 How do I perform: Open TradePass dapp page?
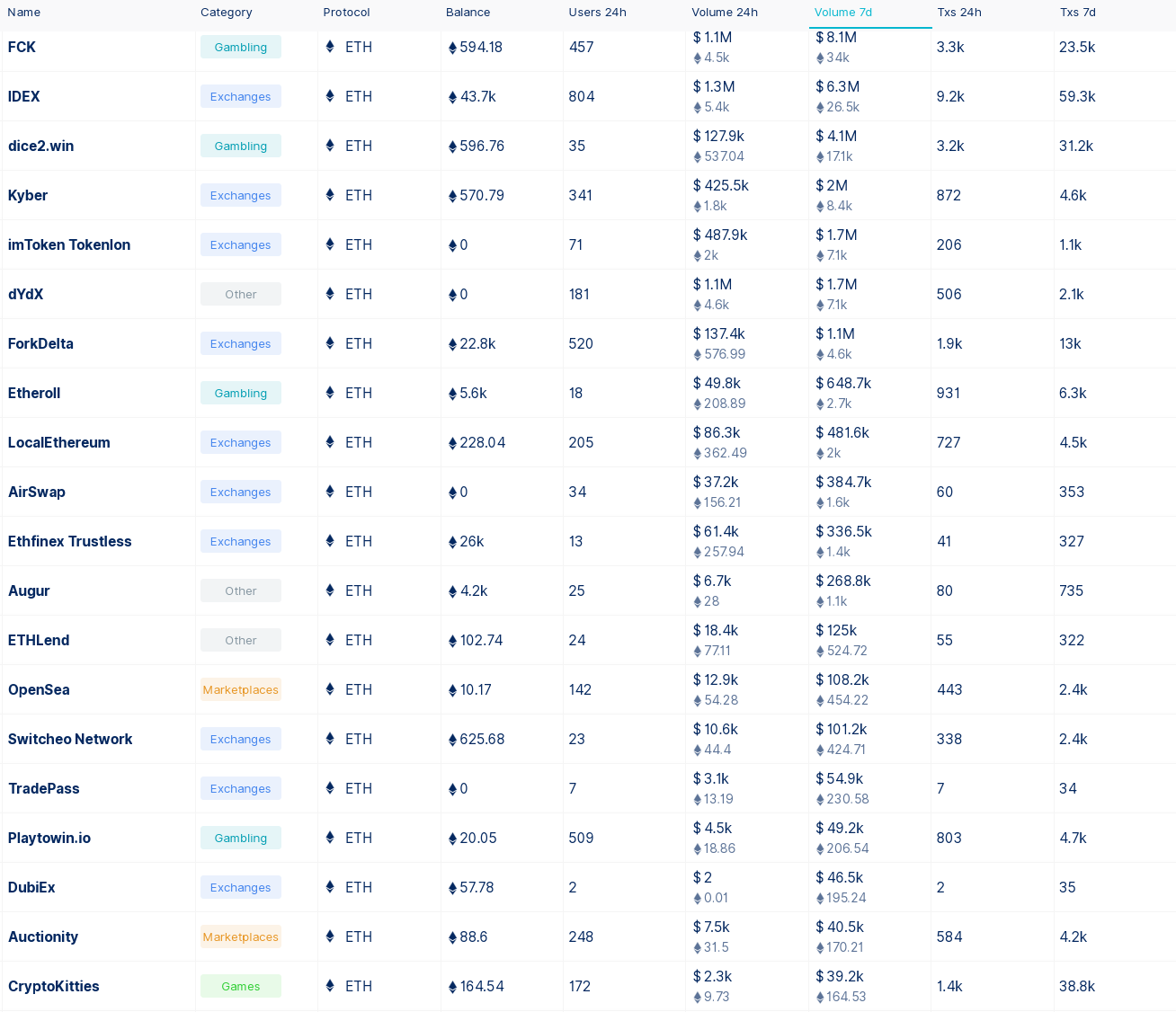[44, 788]
